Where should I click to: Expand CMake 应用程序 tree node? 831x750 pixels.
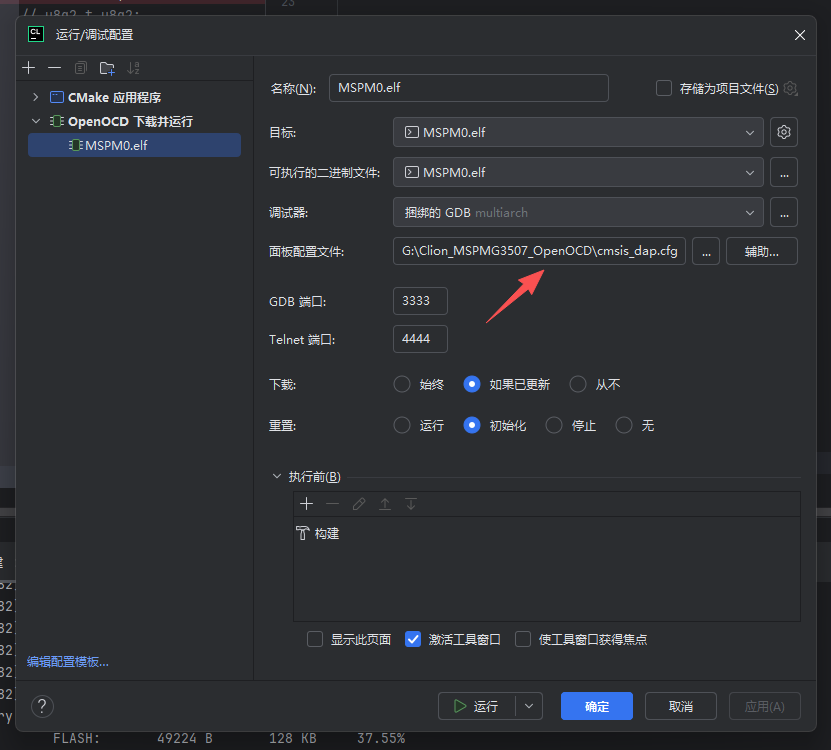click(x=36, y=97)
